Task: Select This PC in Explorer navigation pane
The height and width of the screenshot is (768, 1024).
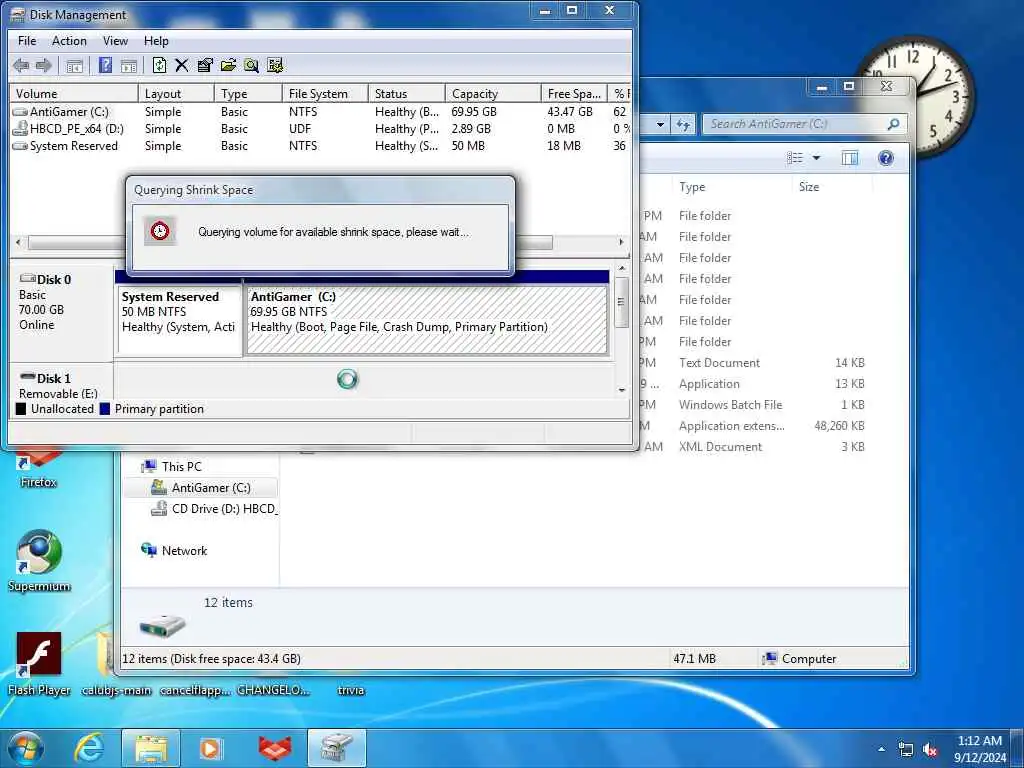Action: pos(182,466)
